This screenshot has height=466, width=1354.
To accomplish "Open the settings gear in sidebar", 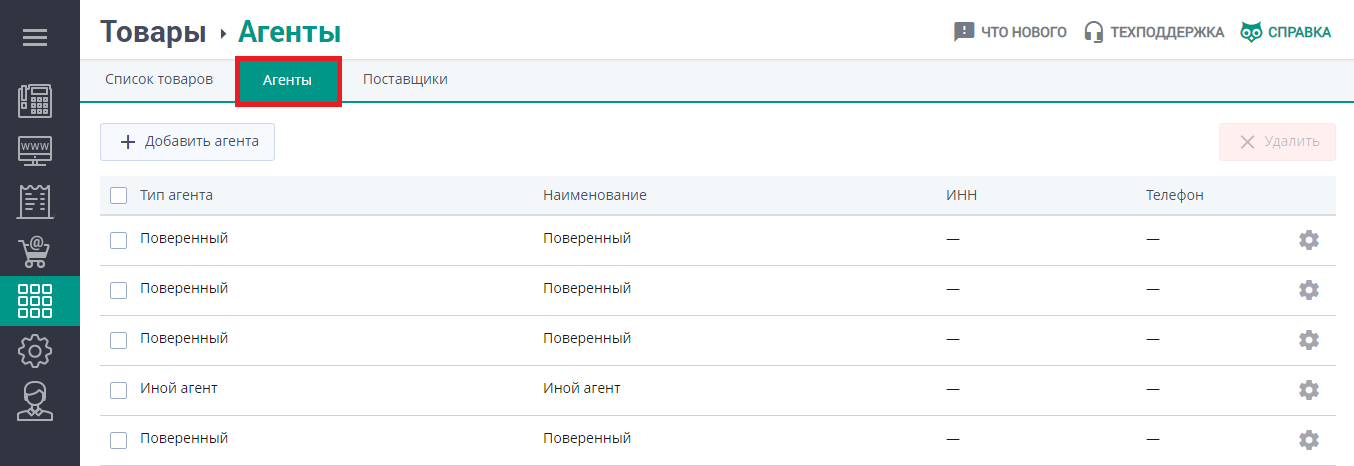I will coord(36,351).
